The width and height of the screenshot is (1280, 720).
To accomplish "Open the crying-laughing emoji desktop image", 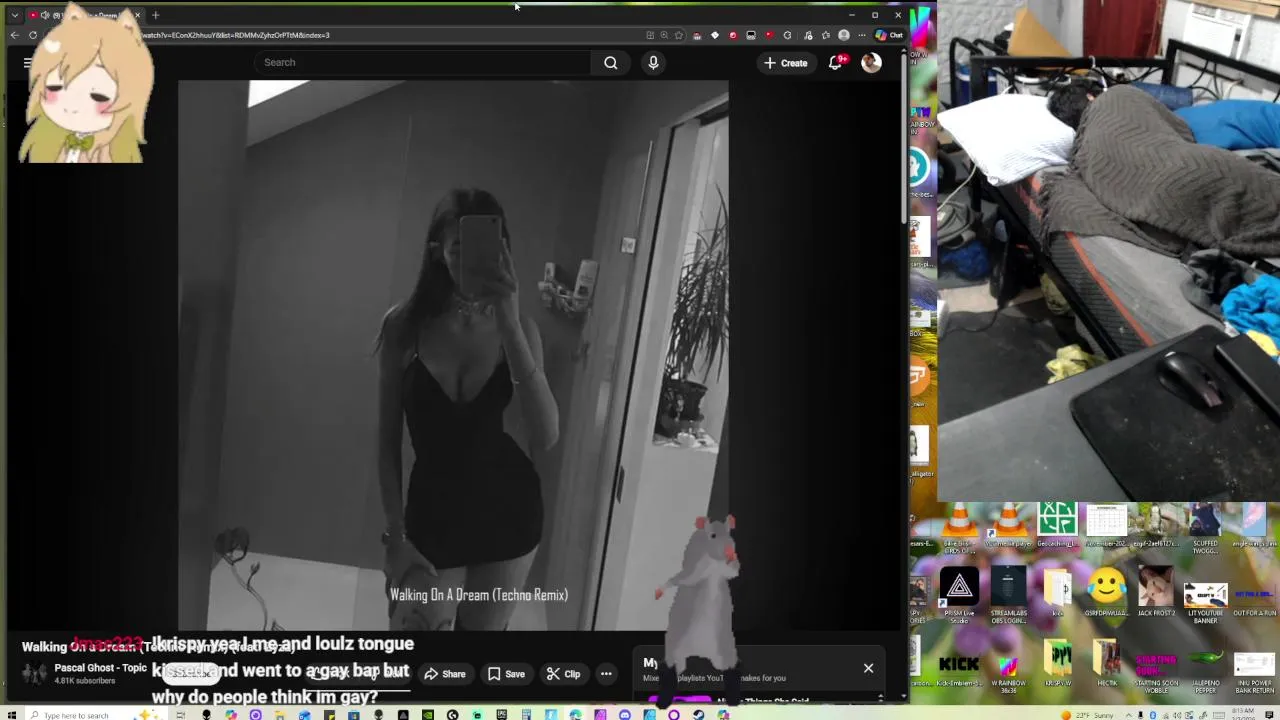I will (x=1106, y=592).
